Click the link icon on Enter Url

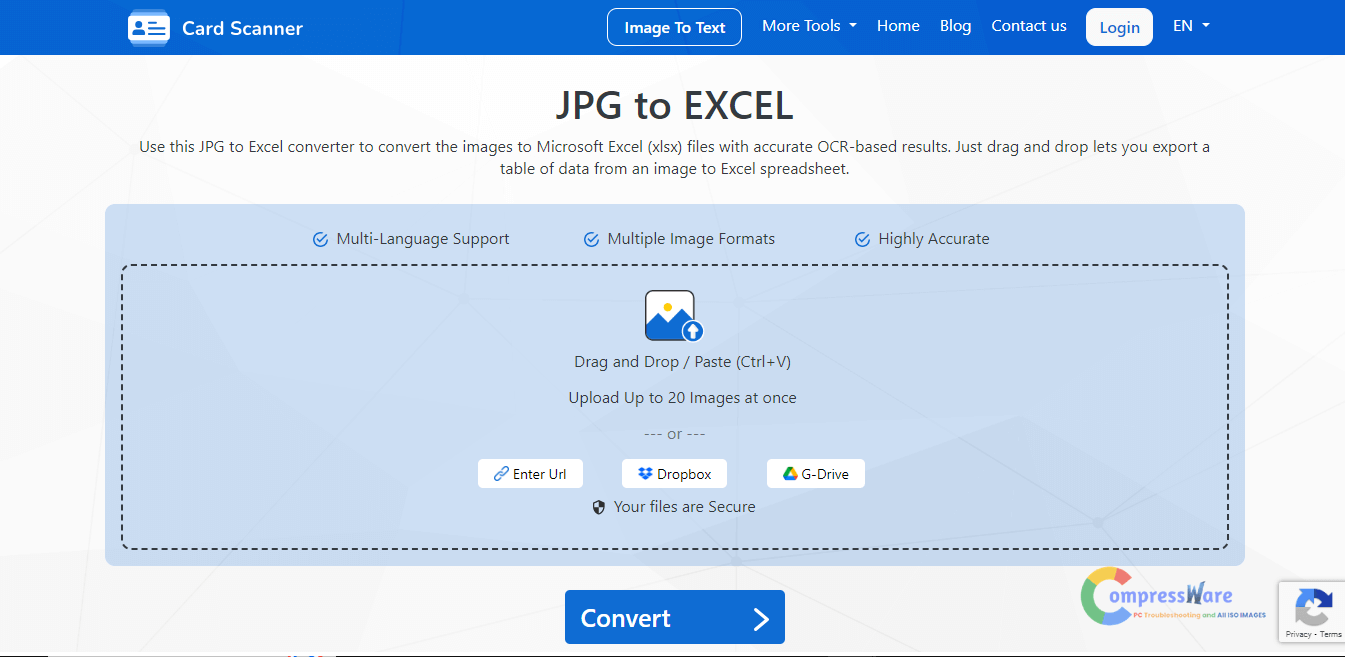point(501,474)
